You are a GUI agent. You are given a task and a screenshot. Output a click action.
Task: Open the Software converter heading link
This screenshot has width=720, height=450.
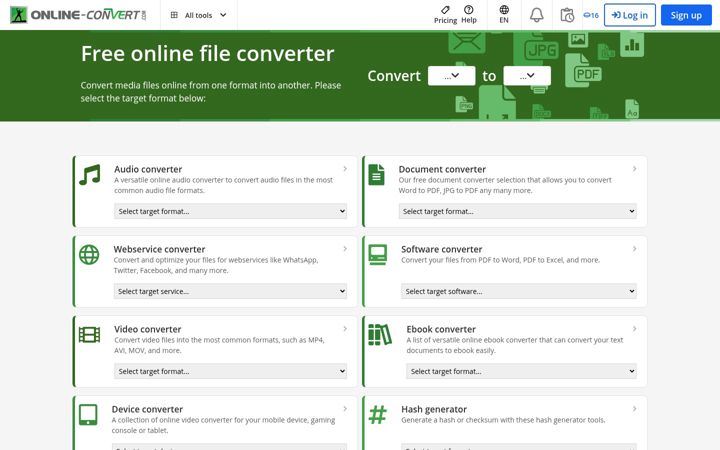tap(441, 249)
